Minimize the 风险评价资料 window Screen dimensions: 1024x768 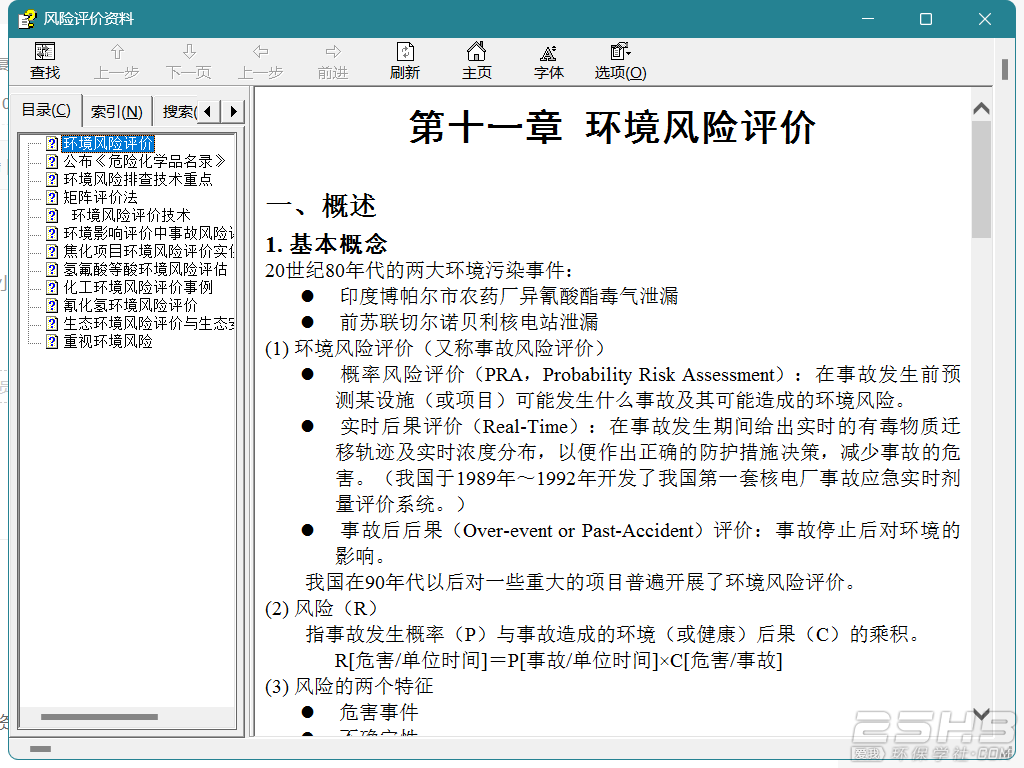pyautogui.click(x=868, y=19)
